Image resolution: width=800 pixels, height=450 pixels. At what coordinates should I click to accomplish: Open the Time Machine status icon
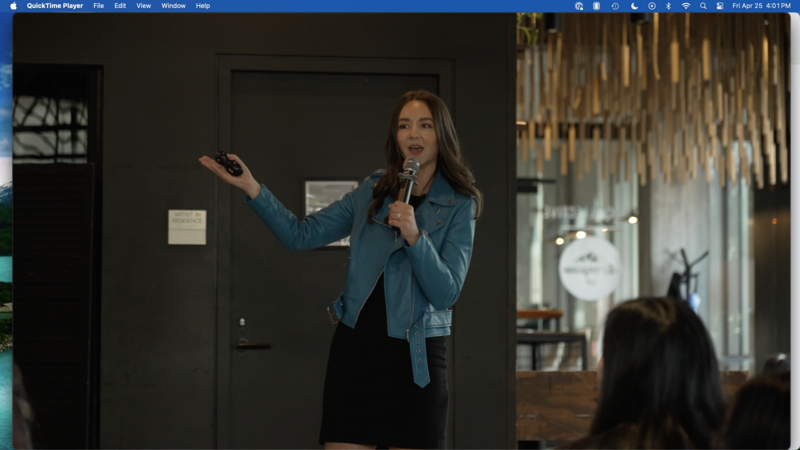tap(615, 6)
